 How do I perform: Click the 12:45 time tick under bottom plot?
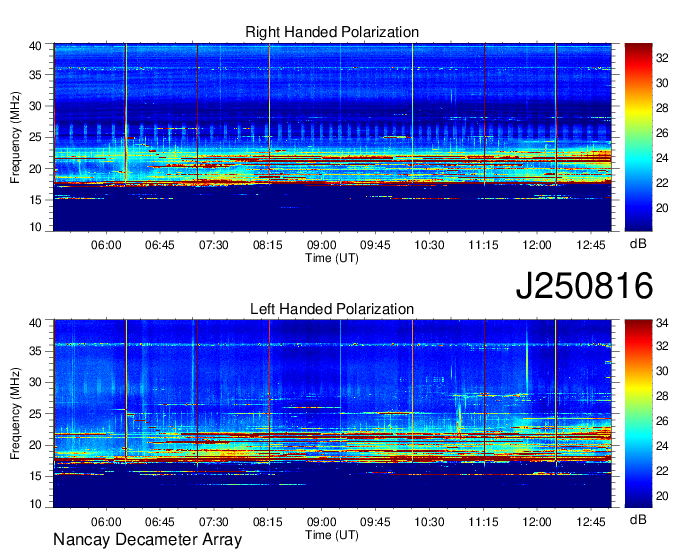591,522
